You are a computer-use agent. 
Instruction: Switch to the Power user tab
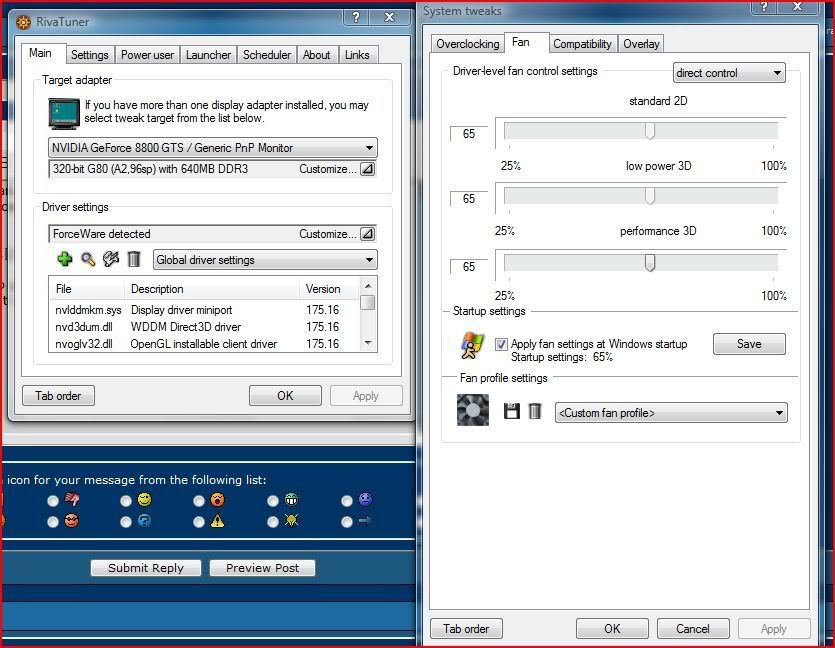coord(147,55)
